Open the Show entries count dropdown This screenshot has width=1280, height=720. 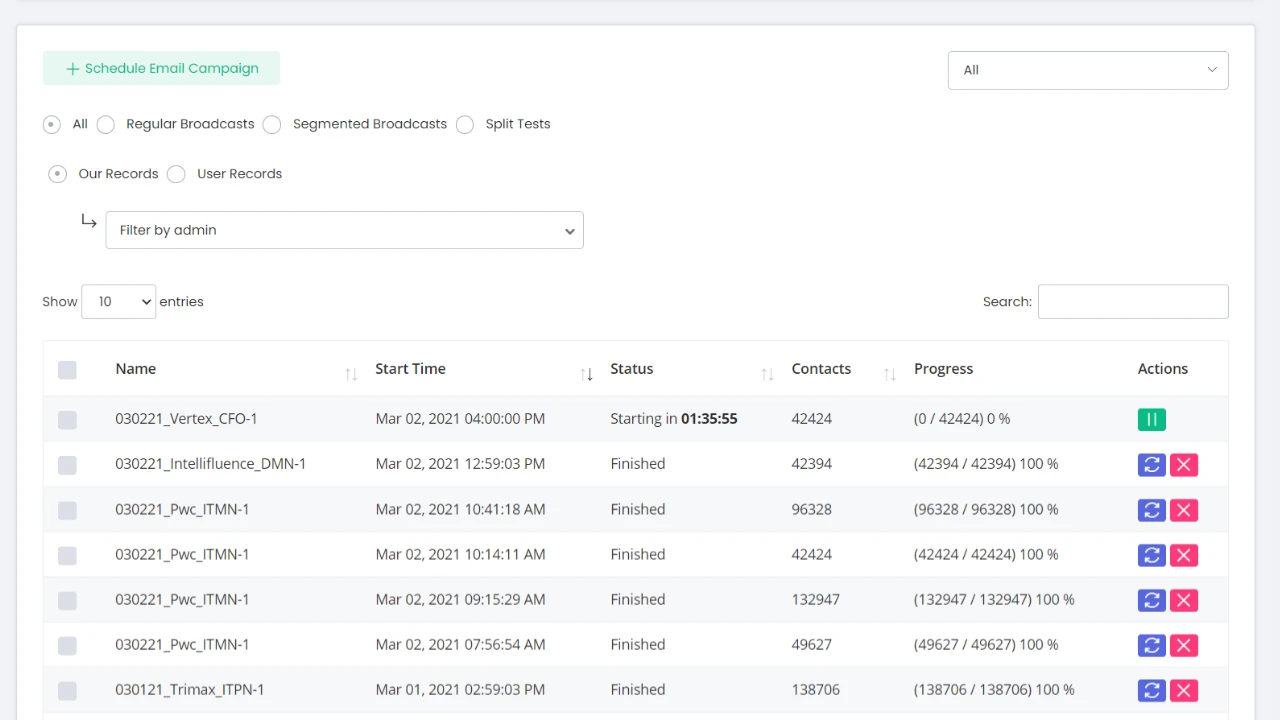point(118,301)
